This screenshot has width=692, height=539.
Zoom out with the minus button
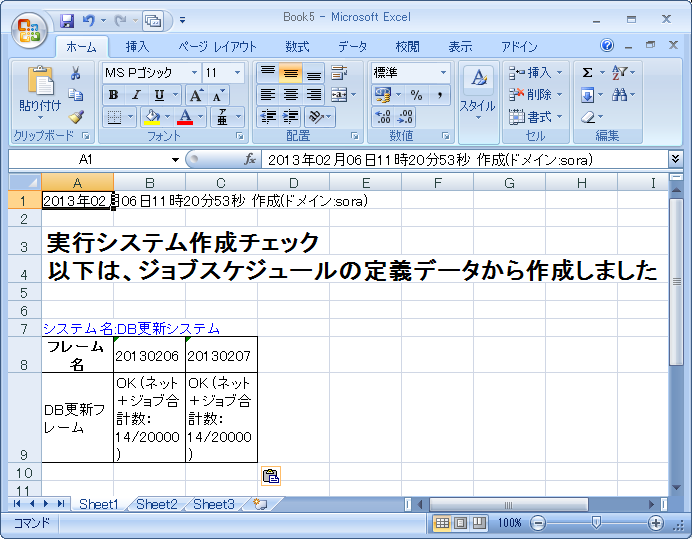538,524
